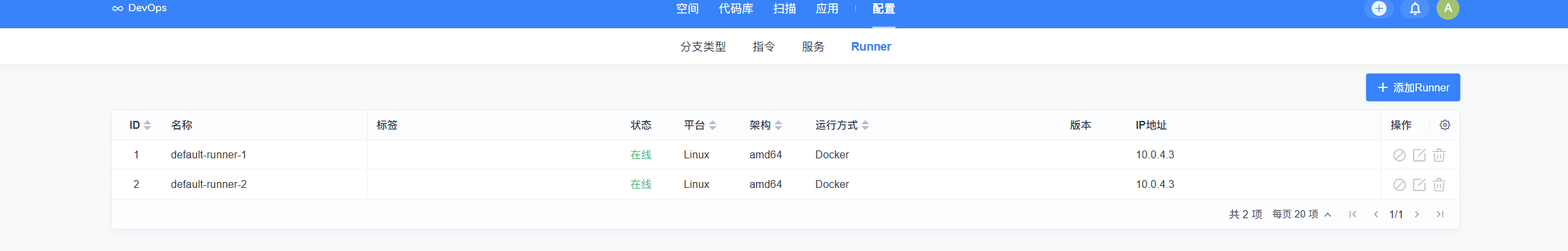This screenshot has width=1568, height=251.
Task: Switch to the 分支类型 tab
Action: pos(703,47)
